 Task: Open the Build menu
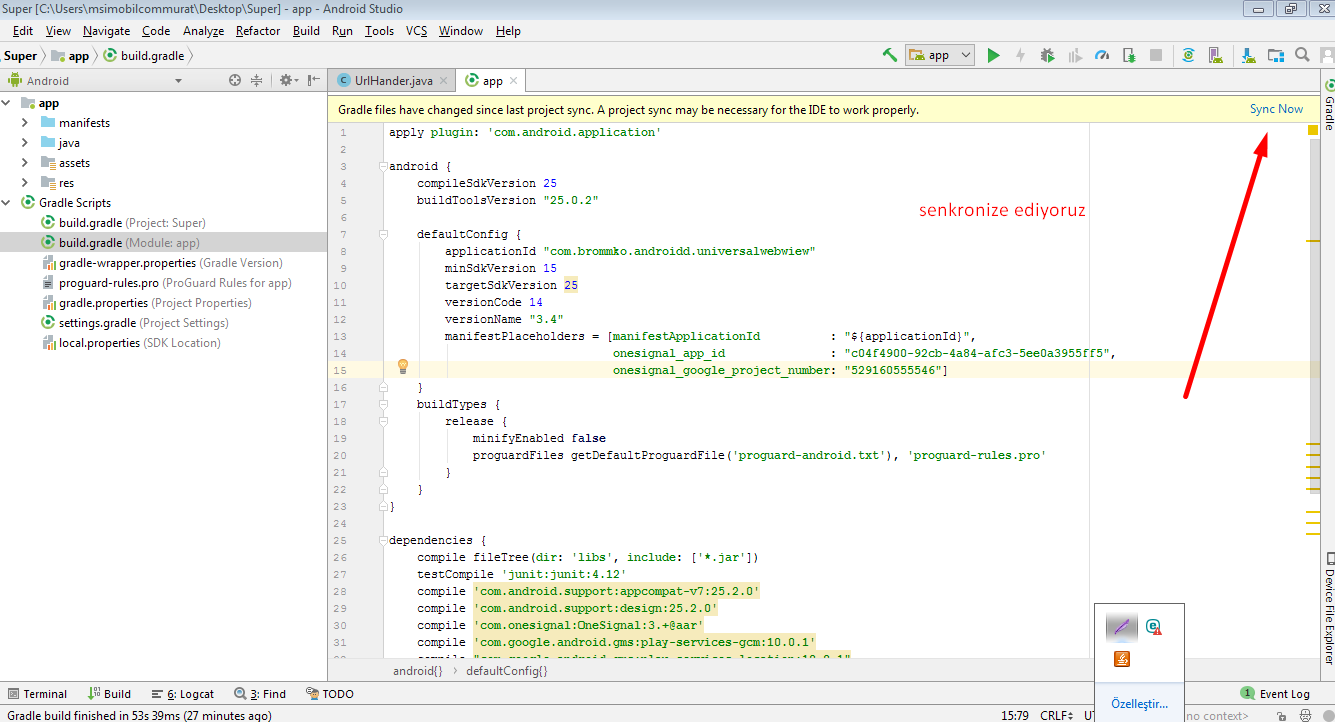[306, 31]
